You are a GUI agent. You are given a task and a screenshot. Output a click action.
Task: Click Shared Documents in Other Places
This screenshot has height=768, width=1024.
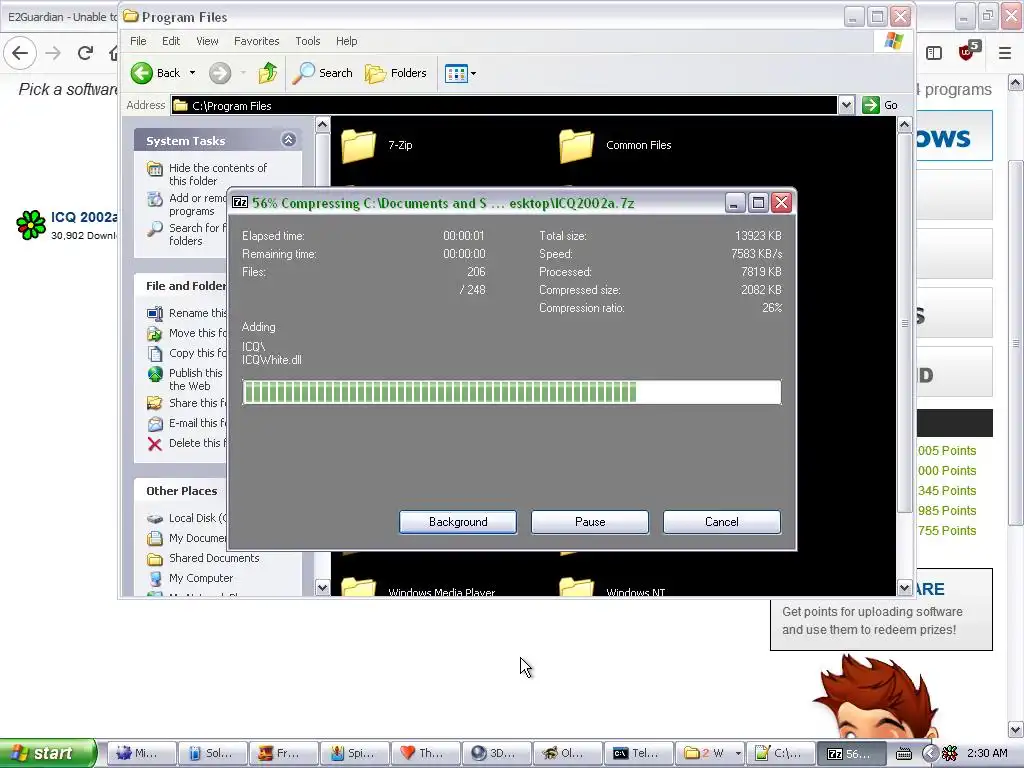[214, 558]
